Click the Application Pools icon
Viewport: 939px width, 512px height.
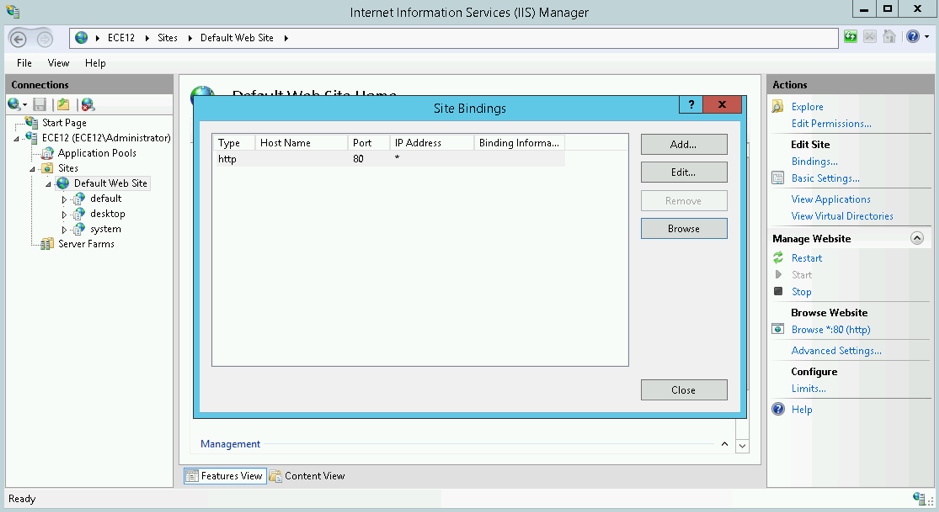click(47, 153)
